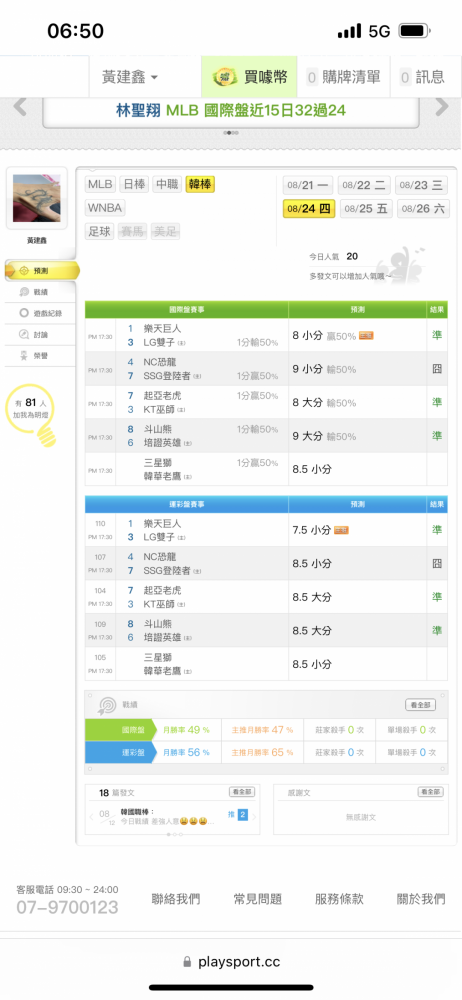Choose the 08/25 五 date button
The height and width of the screenshot is (1000, 462).
tap(366, 209)
